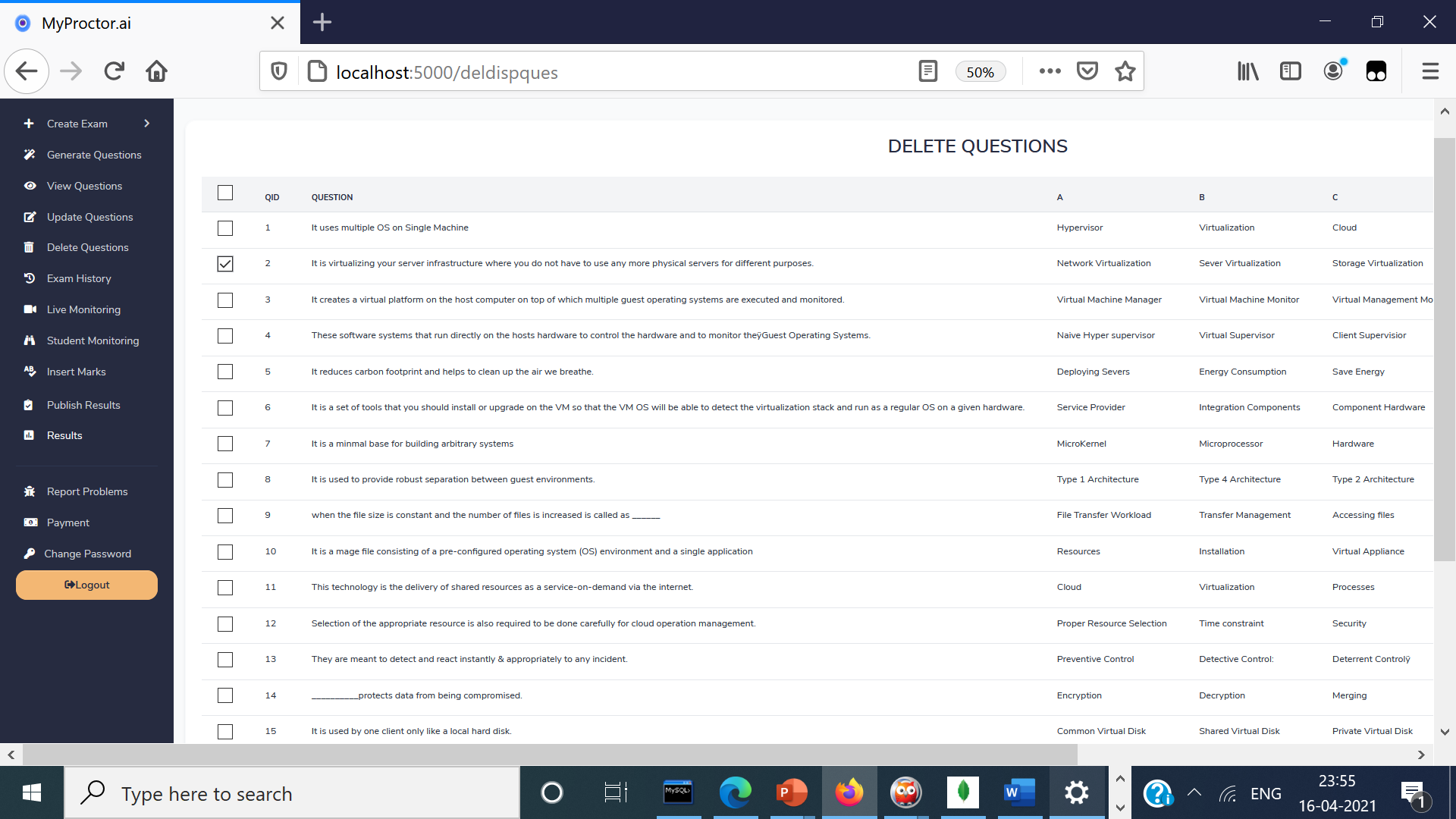1456x819 pixels.
Task: Open Live Monitoring menu item
Action: pyautogui.click(x=83, y=309)
